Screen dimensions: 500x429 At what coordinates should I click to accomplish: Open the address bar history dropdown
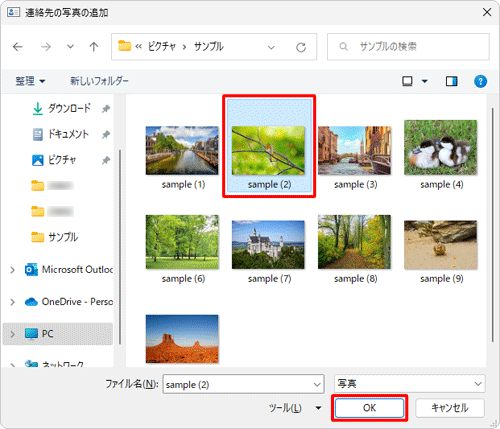point(271,47)
